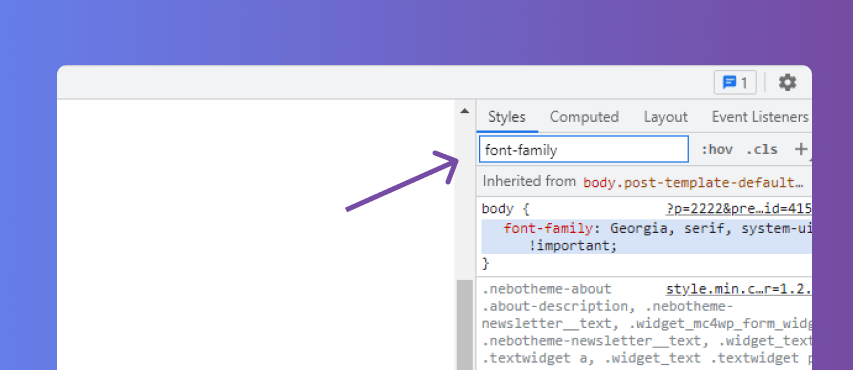The height and width of the screenshot is (370, 853).
Task: Toggle the :hov element state panel
Action: pyautogui.click(x=716, y=150)
